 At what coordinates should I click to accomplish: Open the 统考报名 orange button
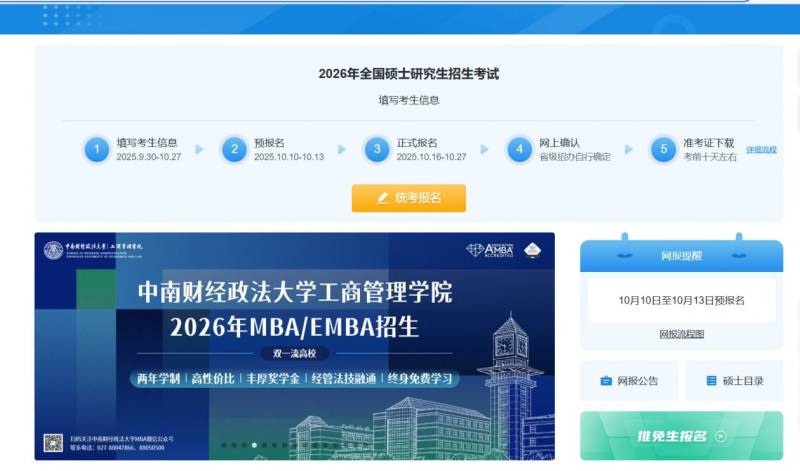coord(409,198)
